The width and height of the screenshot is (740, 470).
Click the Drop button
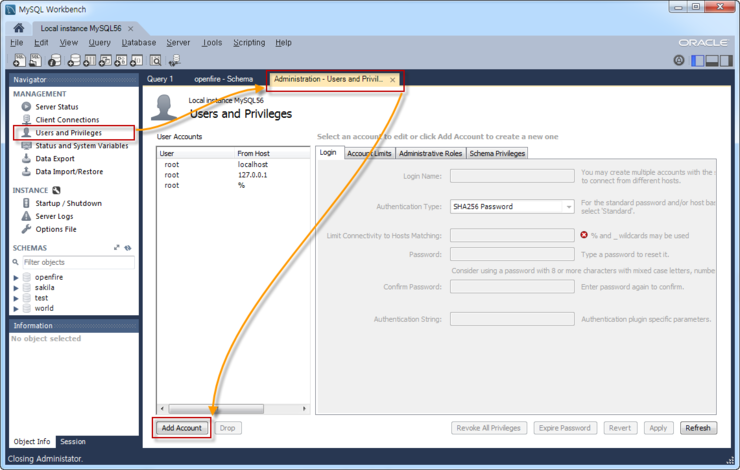click(x=227, y=428)
